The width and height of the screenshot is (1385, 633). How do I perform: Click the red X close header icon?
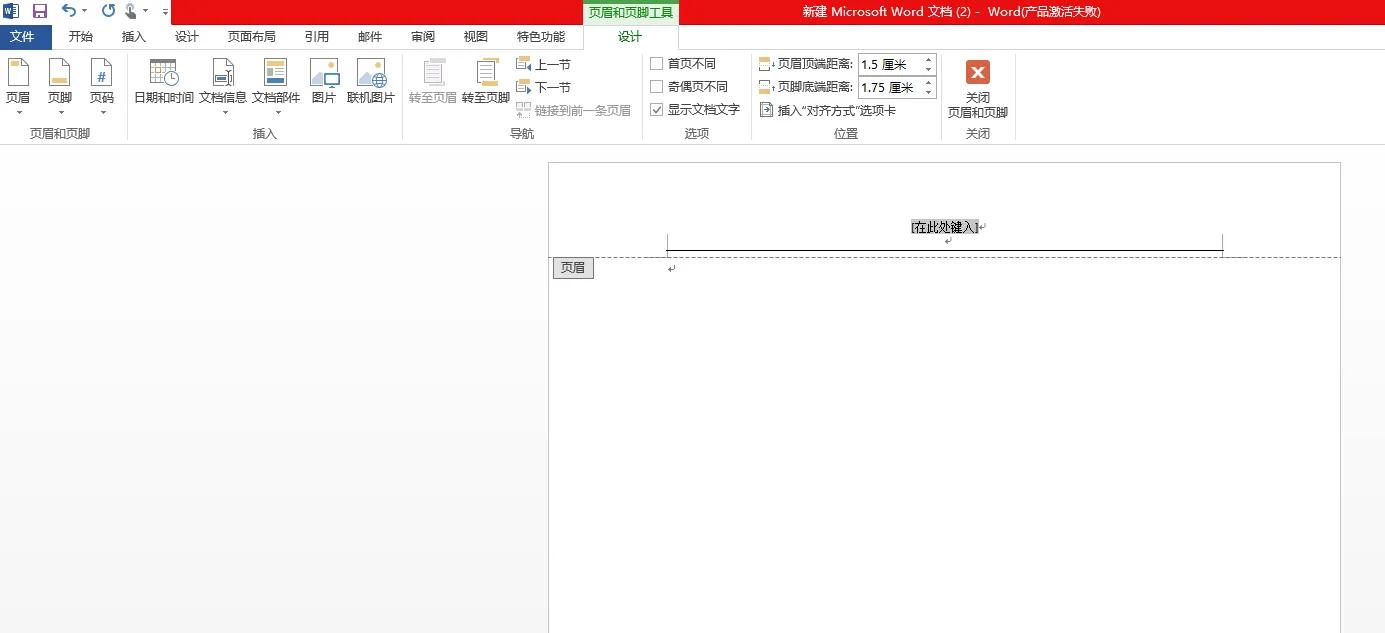pos(978,72)
